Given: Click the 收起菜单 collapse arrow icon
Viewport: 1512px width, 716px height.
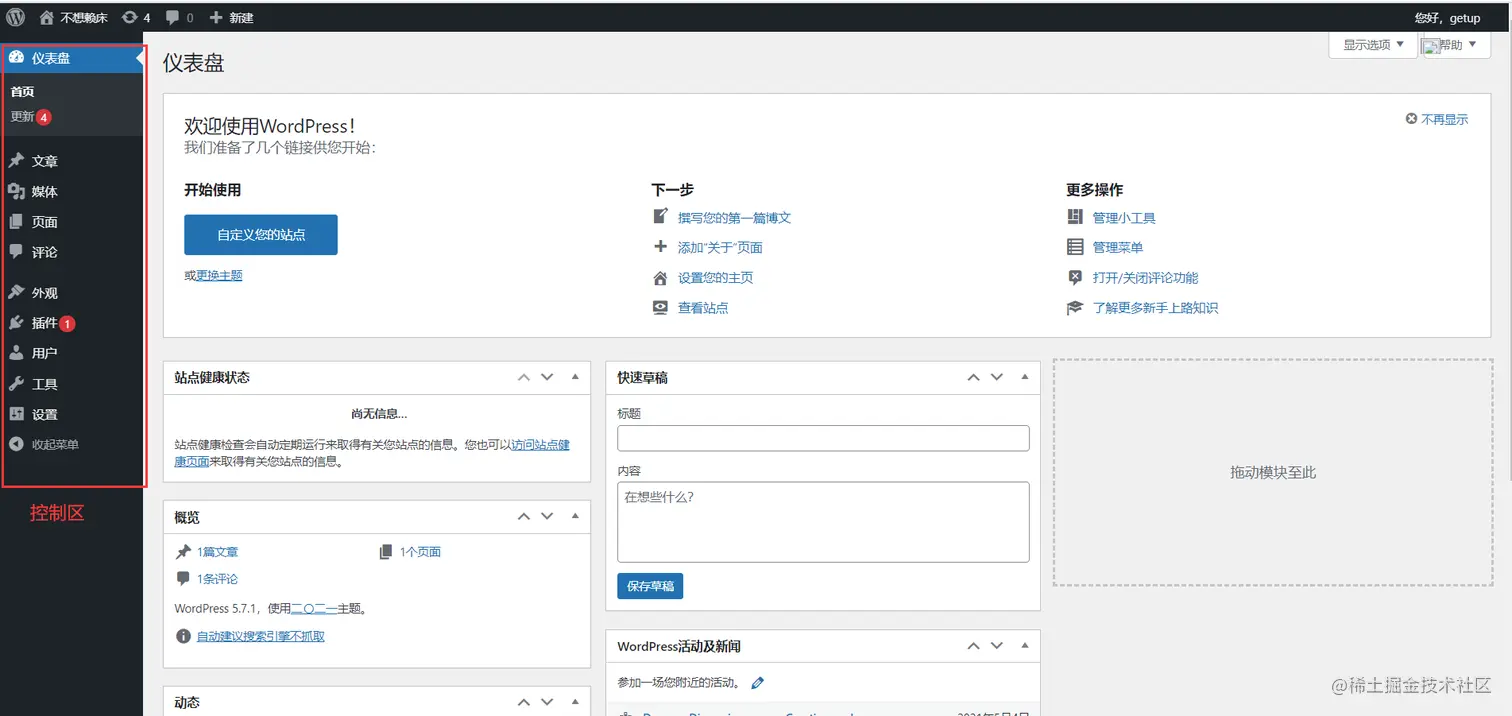Looking at the screenshot, I should [16, 444].
